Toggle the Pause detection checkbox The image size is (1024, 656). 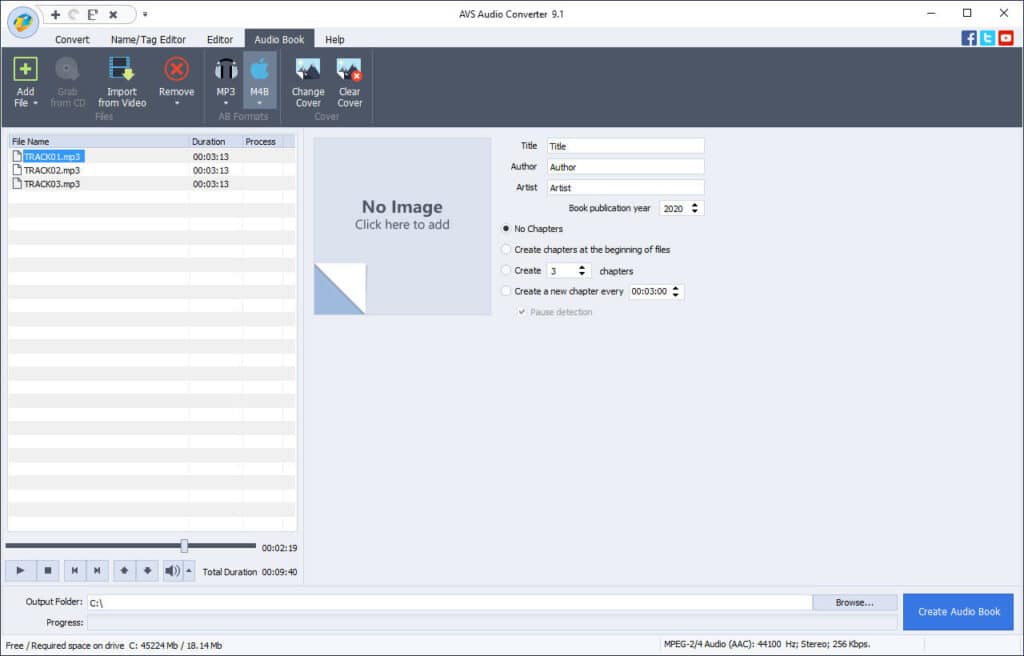coord(521,311)
